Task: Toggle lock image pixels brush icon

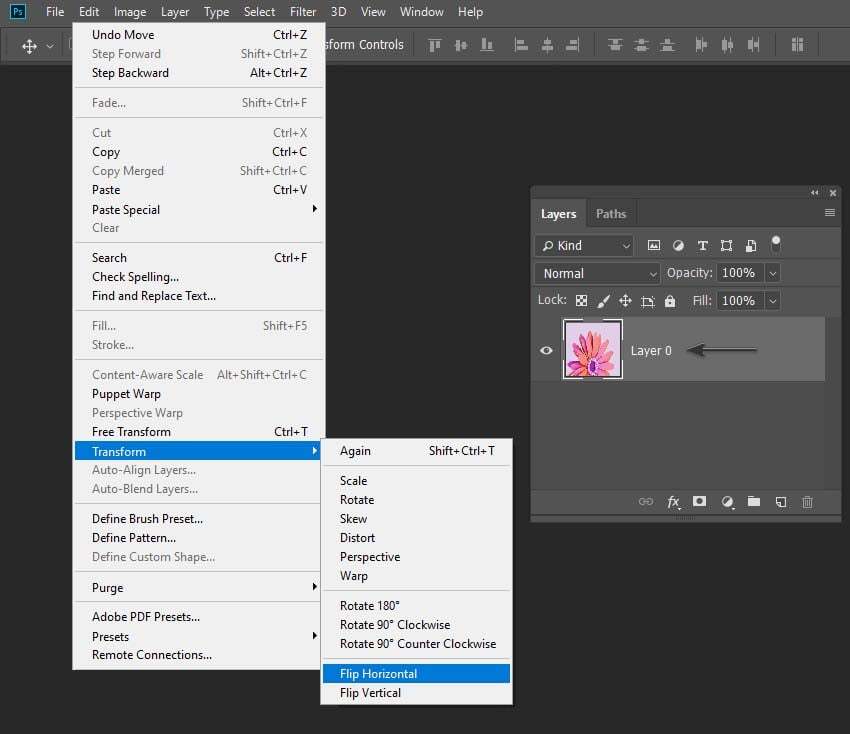Action: (x=603, y=301)
